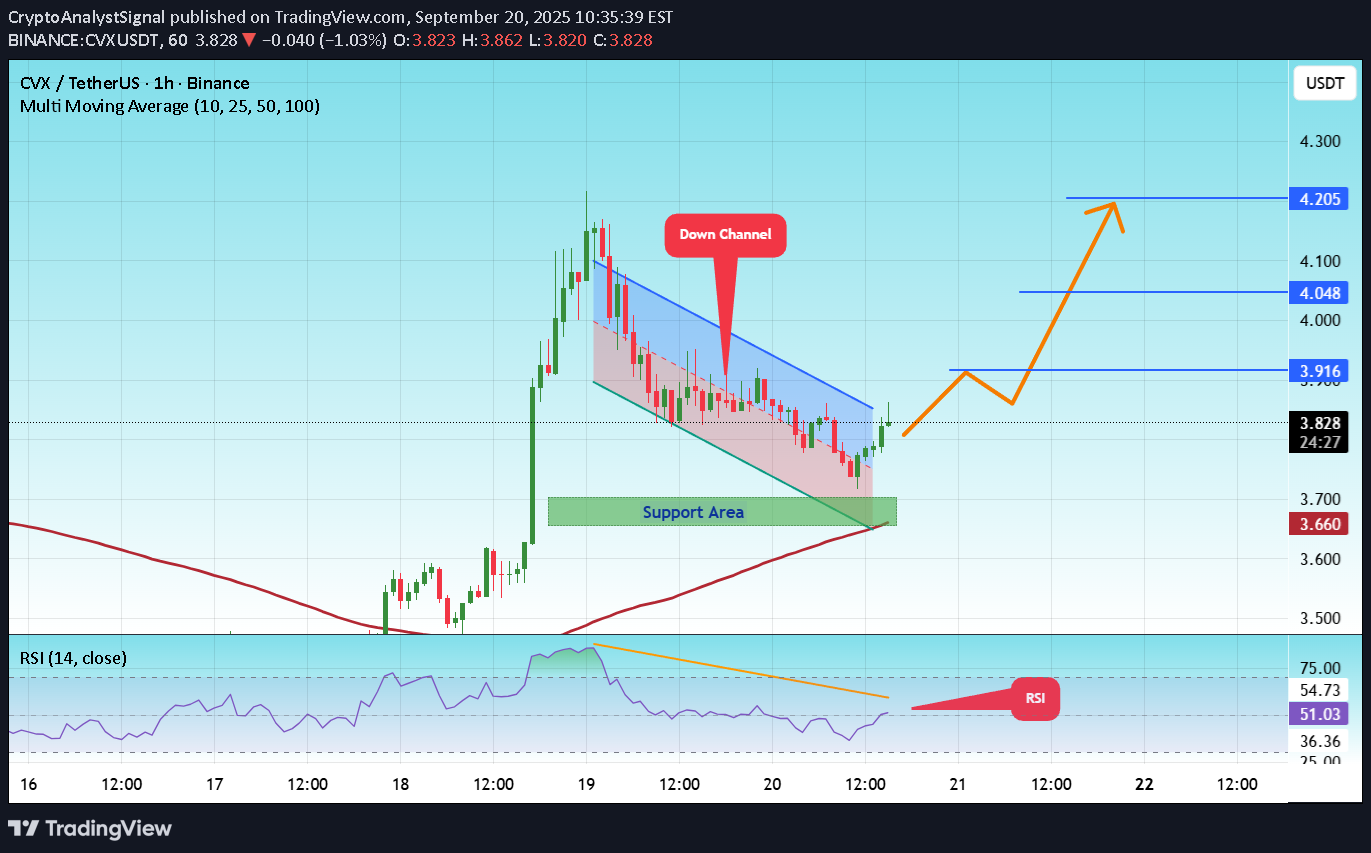Viewport: 1371px width, 853px height.
Task: Click date 20 on the time axis
Action: pos(772,784)
